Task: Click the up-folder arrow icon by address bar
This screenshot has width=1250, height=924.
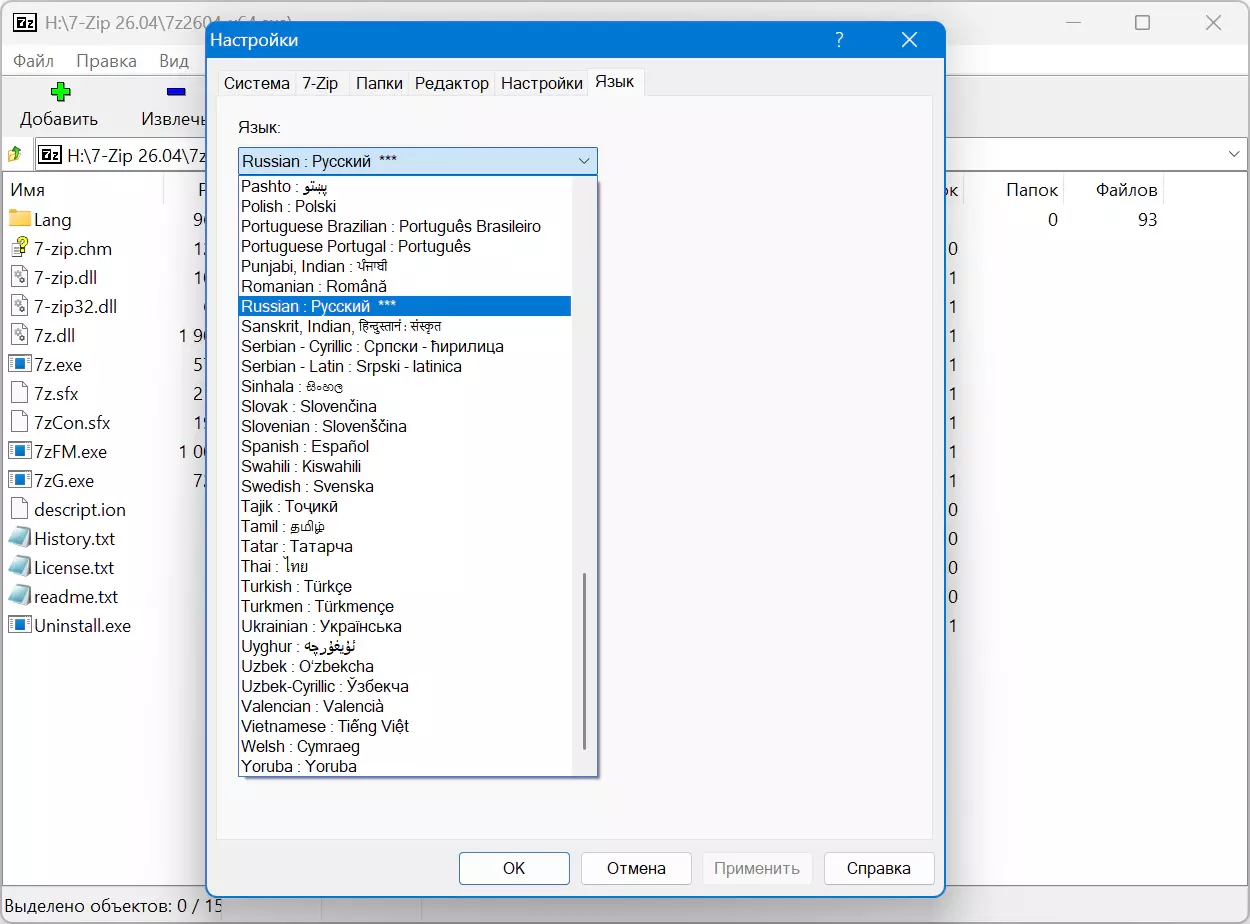Action: pos(15,155)
